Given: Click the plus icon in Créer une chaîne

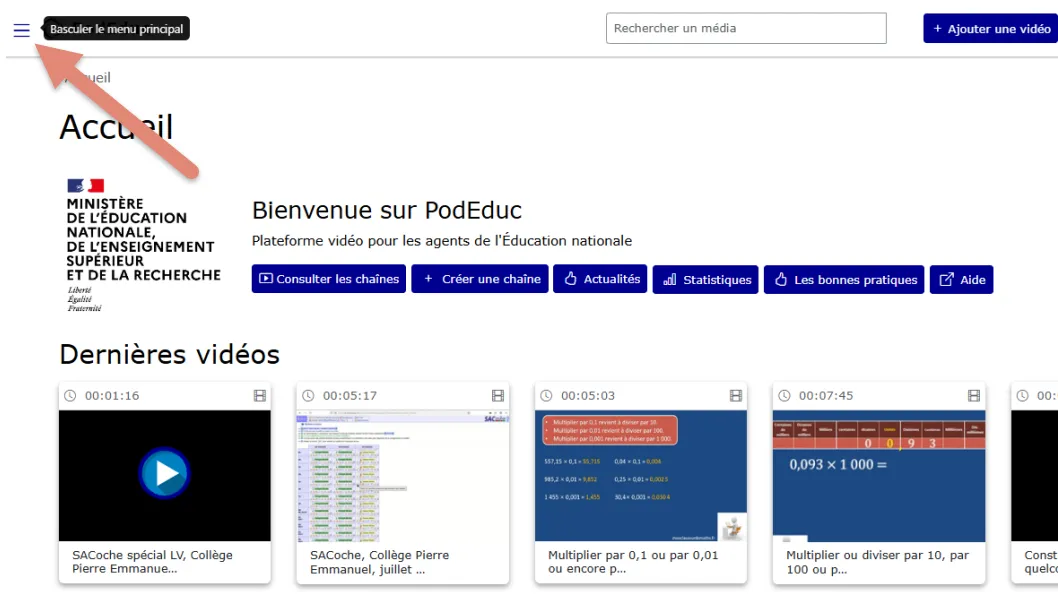Looking at the screenshot, I should [428, 278].
